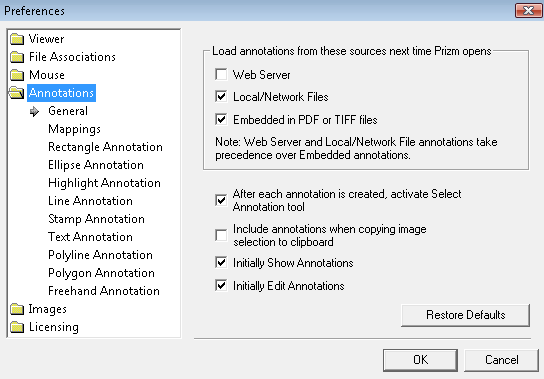Enable the Web Server checkbox
544x379 pixels.
click(x=221, y=74)
